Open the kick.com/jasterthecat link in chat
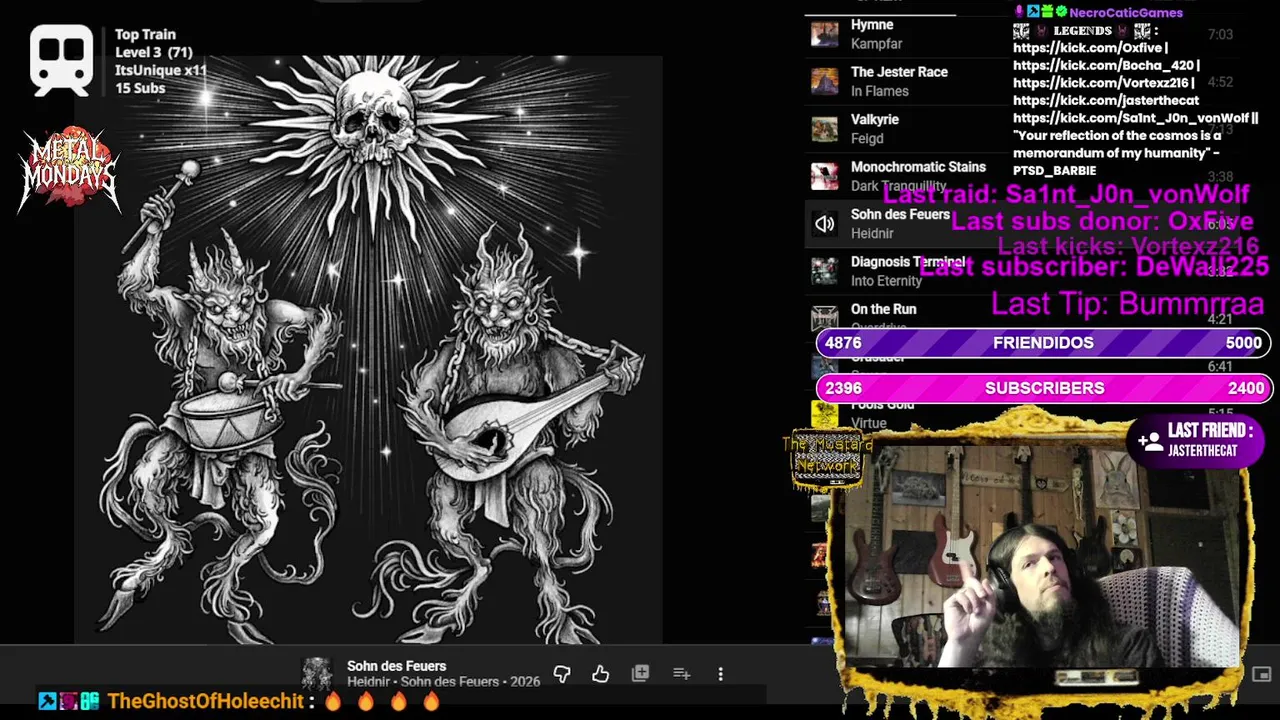This screenshot has height=720, width=1280. click(1106, 101)
